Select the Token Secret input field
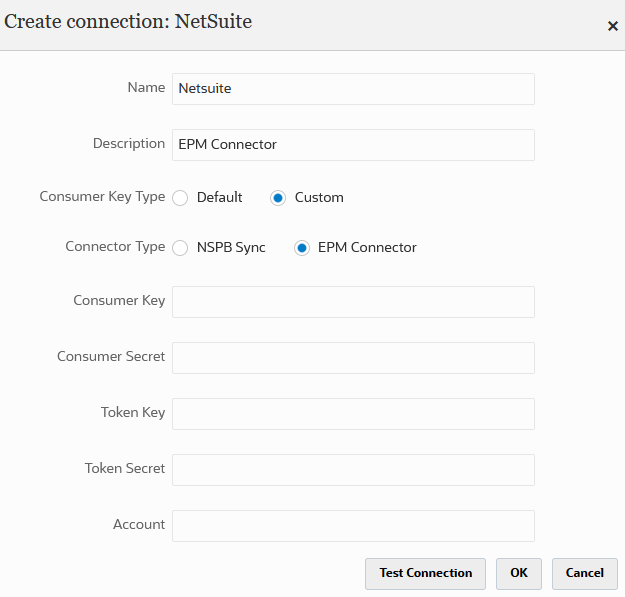 [353, 470]
